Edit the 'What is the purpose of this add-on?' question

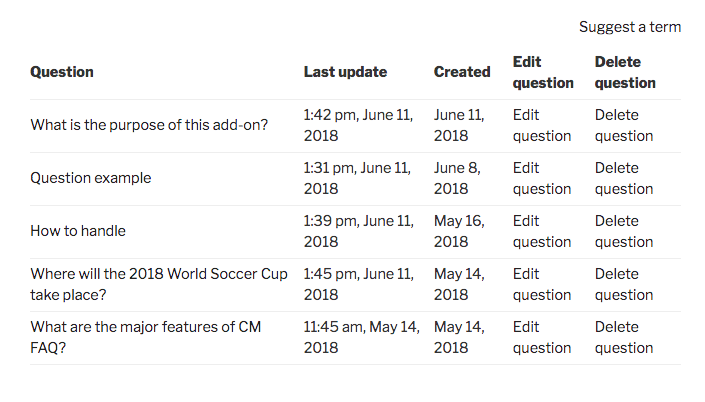(x=541, y=125)
